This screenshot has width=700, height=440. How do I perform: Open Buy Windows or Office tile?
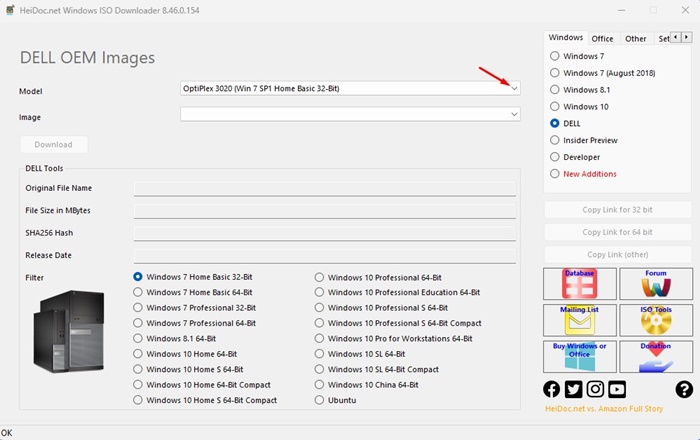[x=579, y=357]
